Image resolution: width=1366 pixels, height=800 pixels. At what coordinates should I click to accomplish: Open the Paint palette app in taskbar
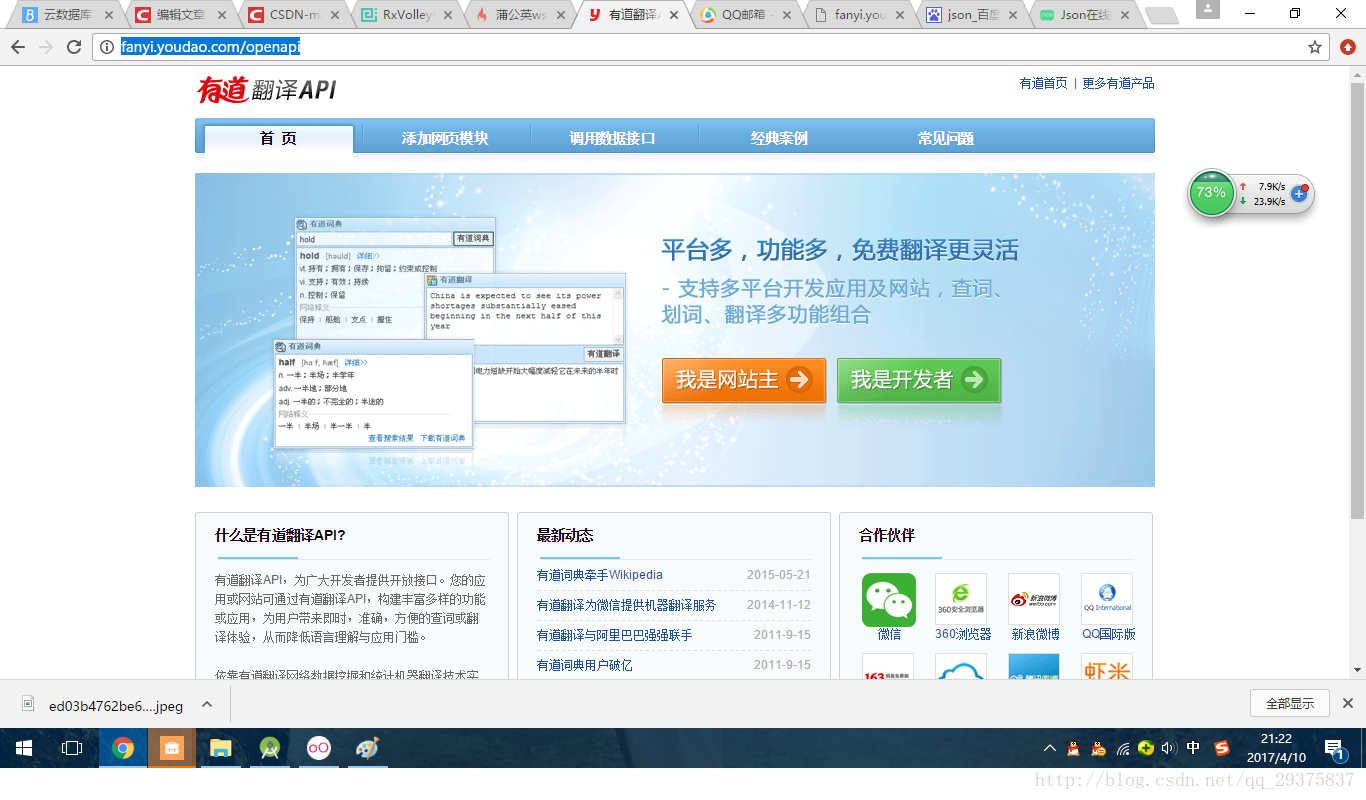click(368, 747)
